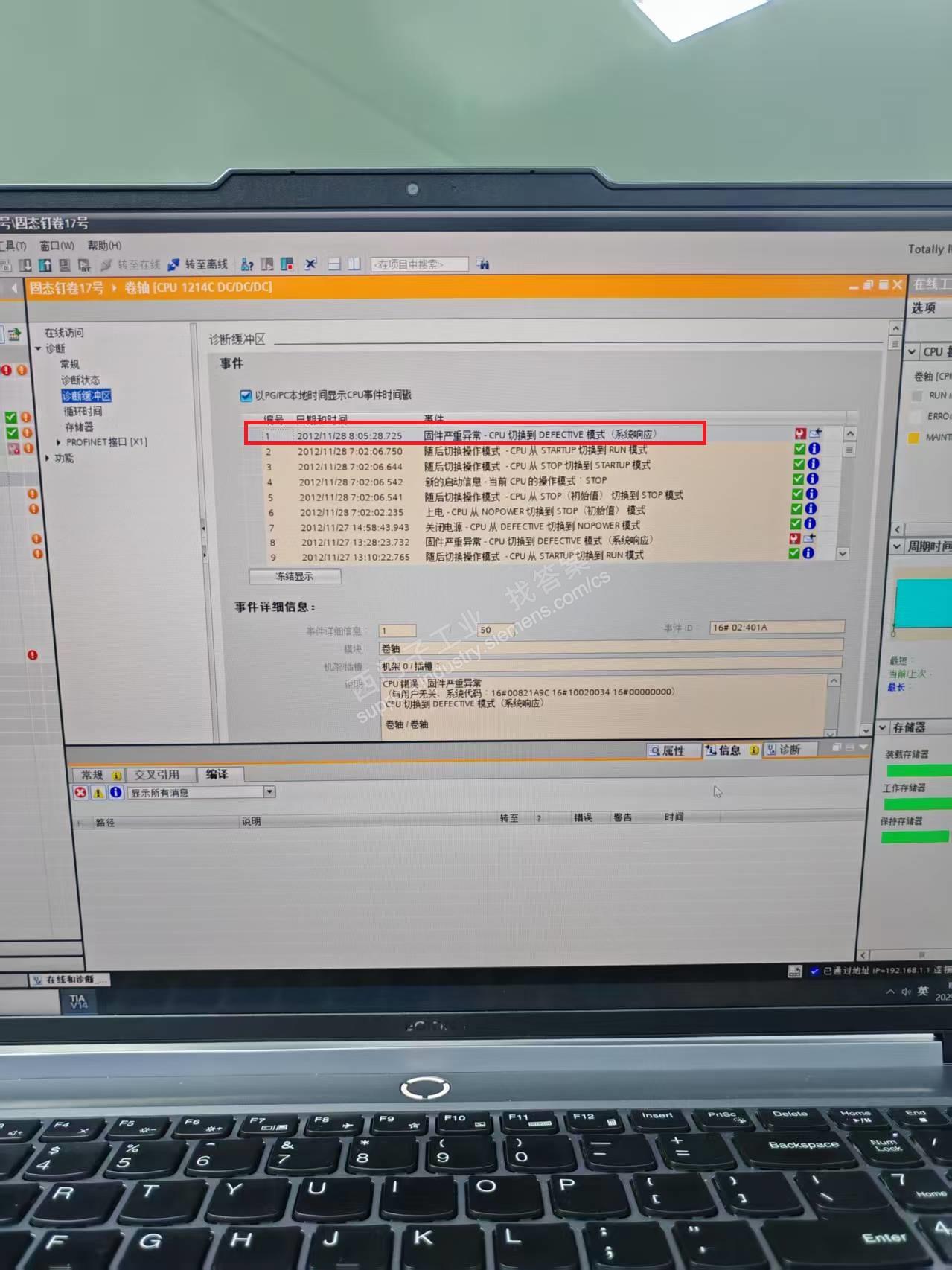Click the breadcrumb back arrow icon

tap(14, 287)
